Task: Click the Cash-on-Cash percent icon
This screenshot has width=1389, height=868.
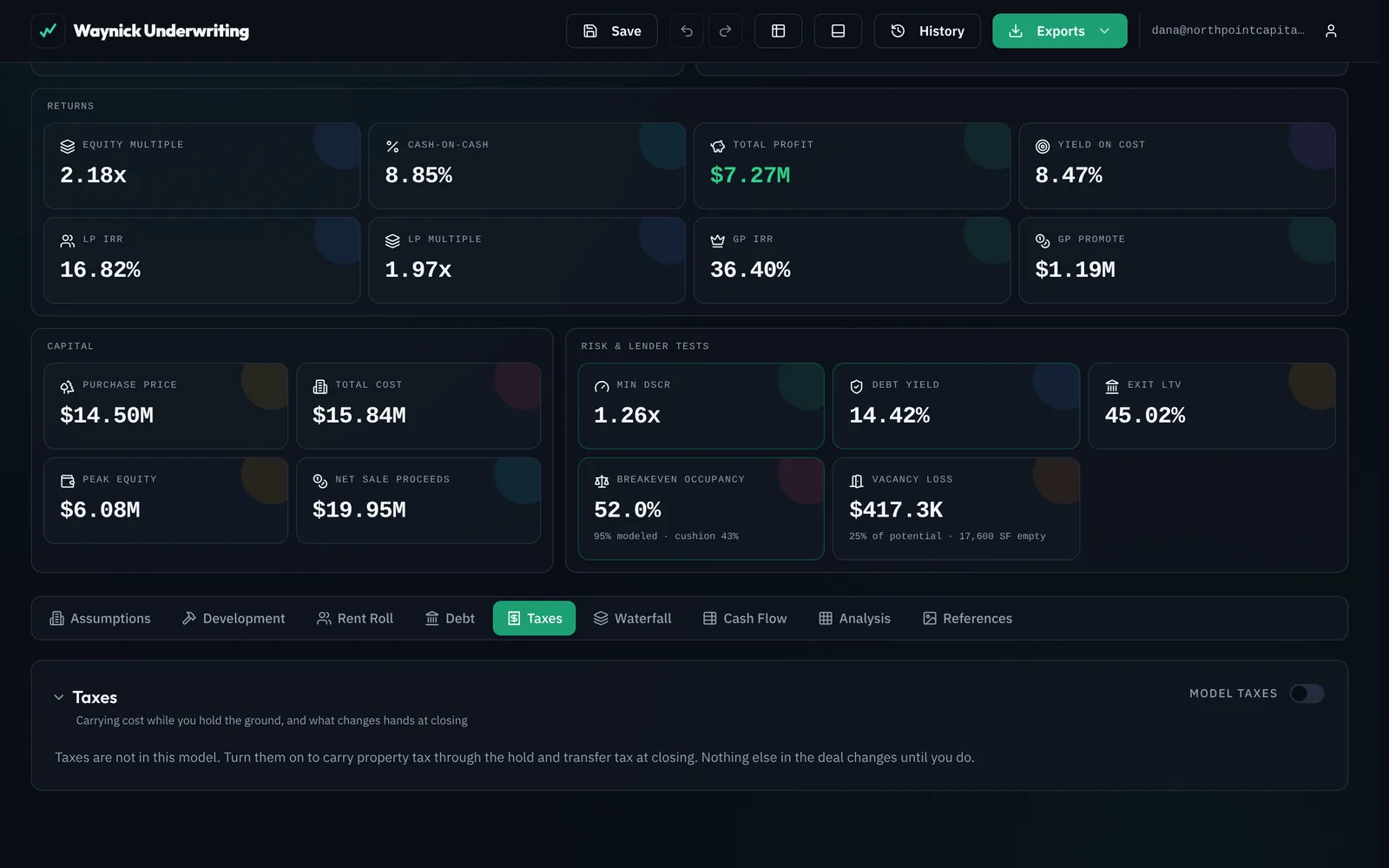Action: point(392,147)
